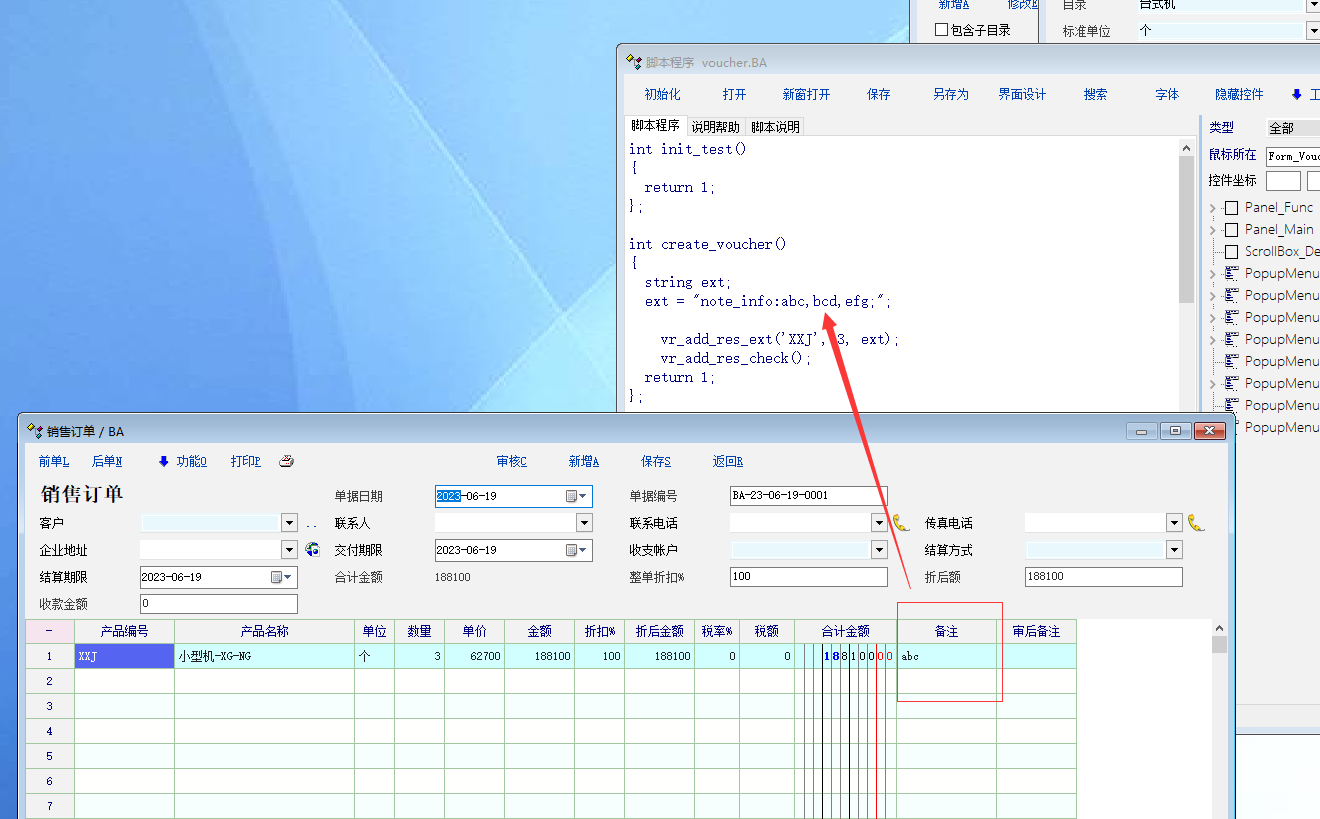1320x819 pixels.
Task: Enable the 包含子目录 checkbox
Action: pyautogui.click(x=941, y=30)
